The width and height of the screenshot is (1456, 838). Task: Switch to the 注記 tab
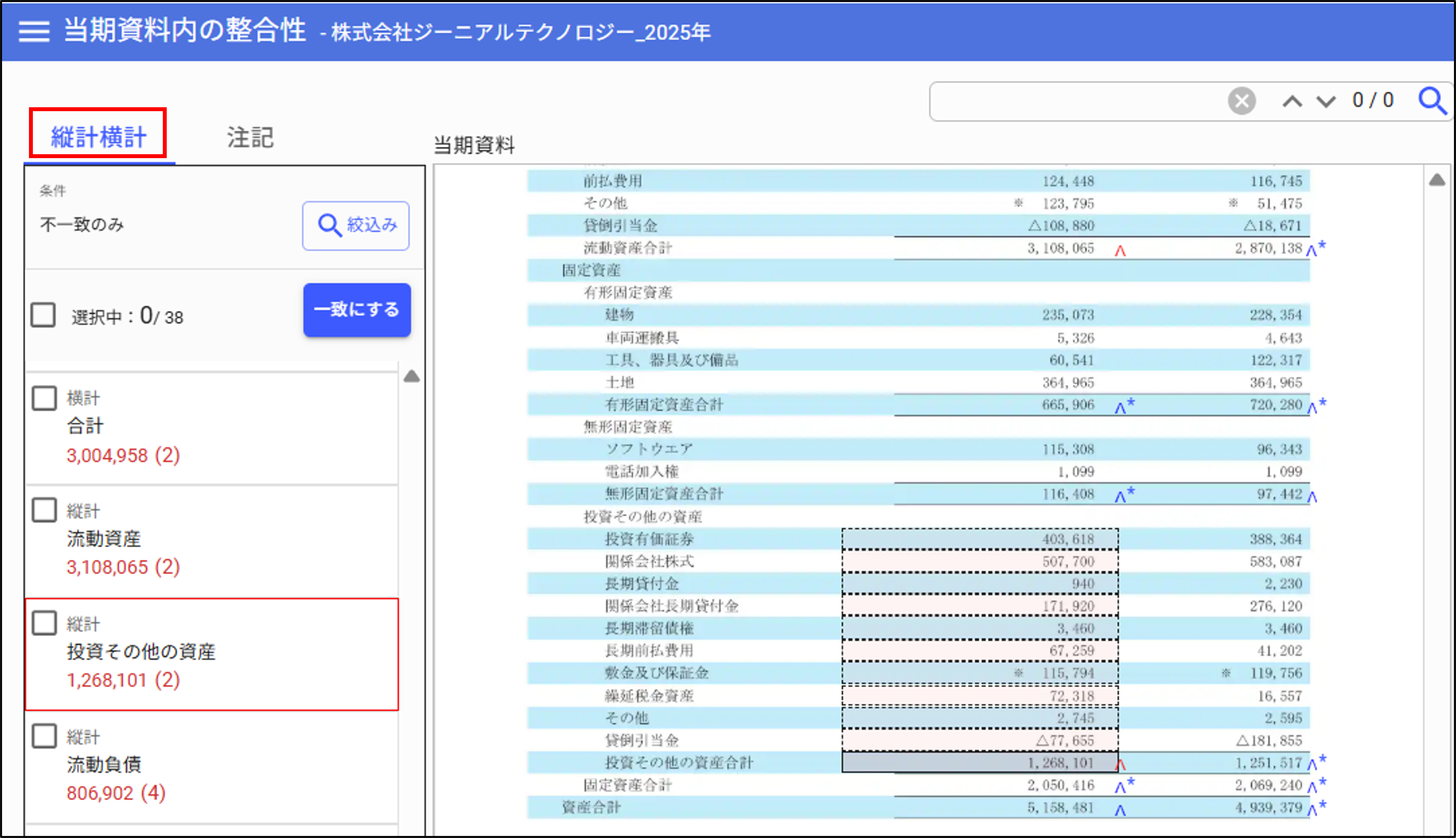(250, 137)
